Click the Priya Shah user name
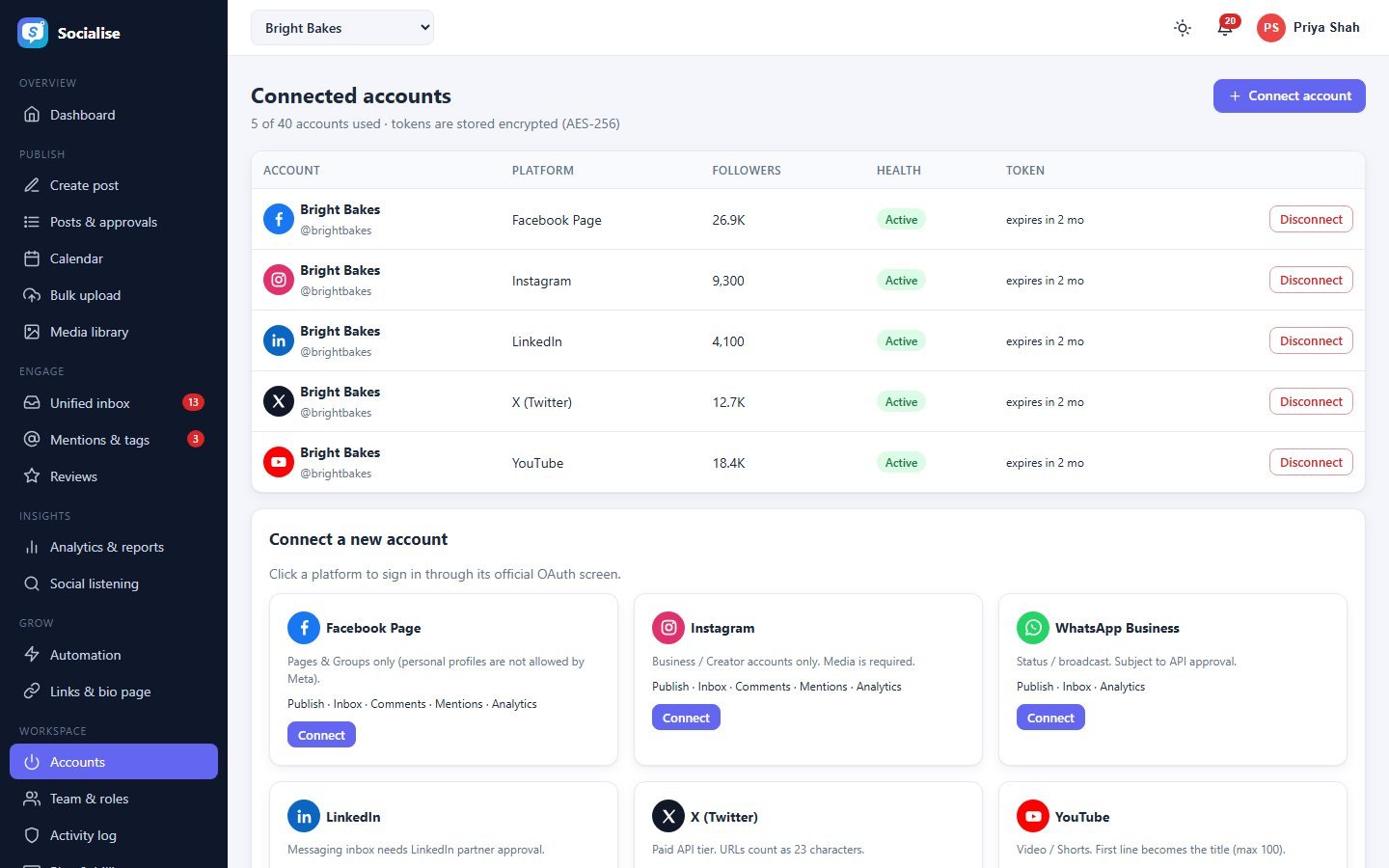1389x868 pixels. click(x=1326, y=27)
